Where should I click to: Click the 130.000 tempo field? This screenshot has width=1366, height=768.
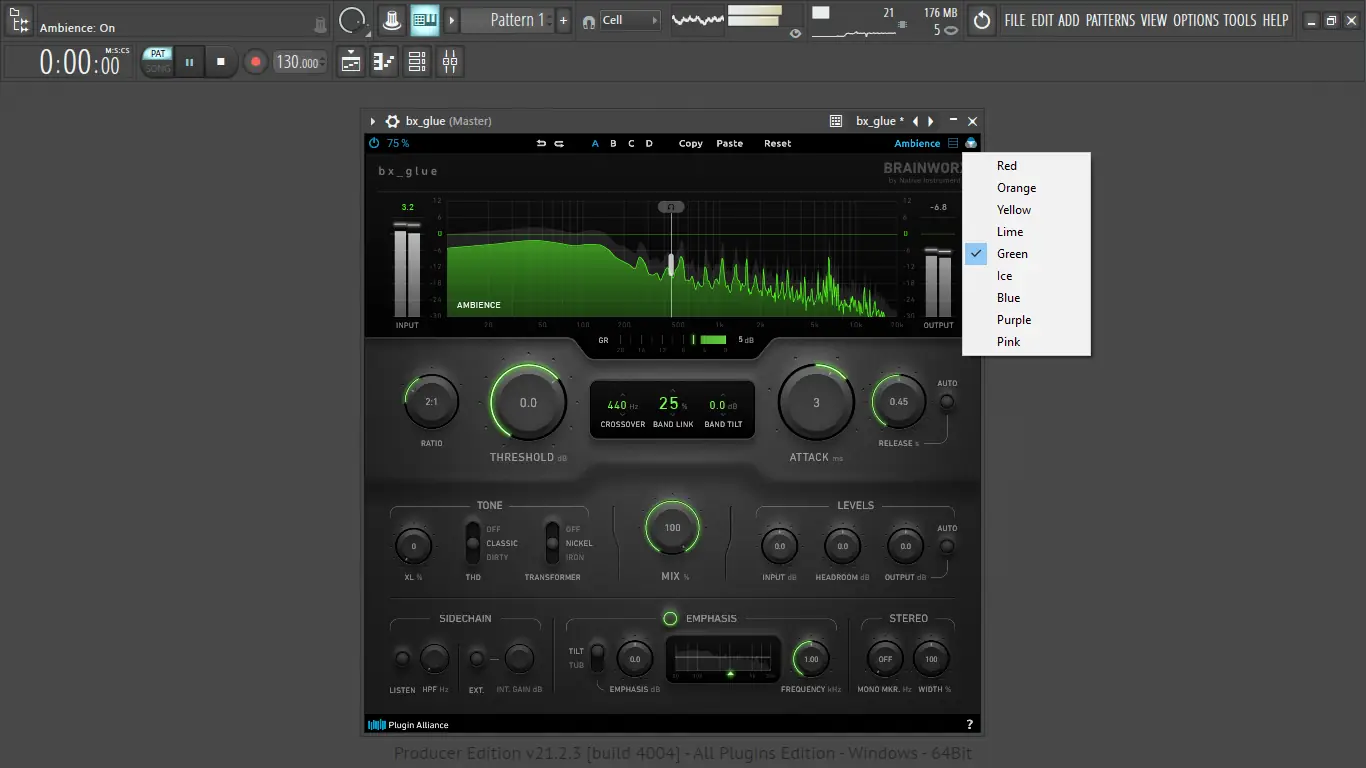pos(298,62)
